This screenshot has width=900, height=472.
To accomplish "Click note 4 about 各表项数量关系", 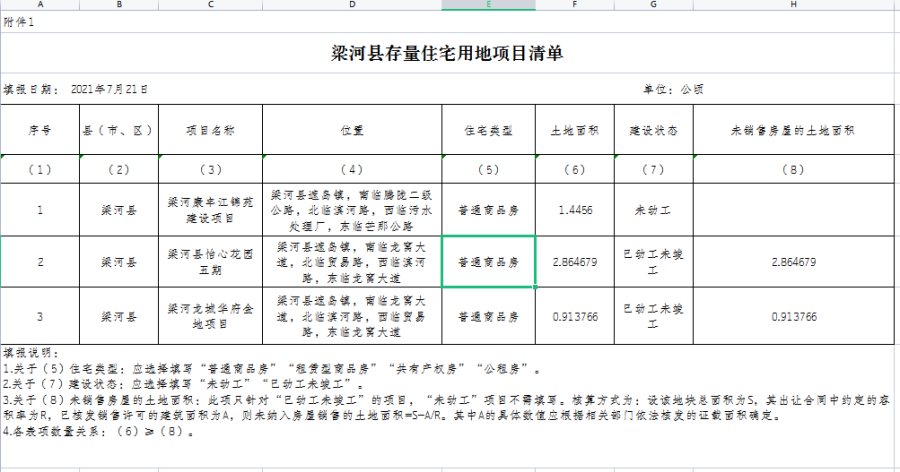I will pos(98,431).
